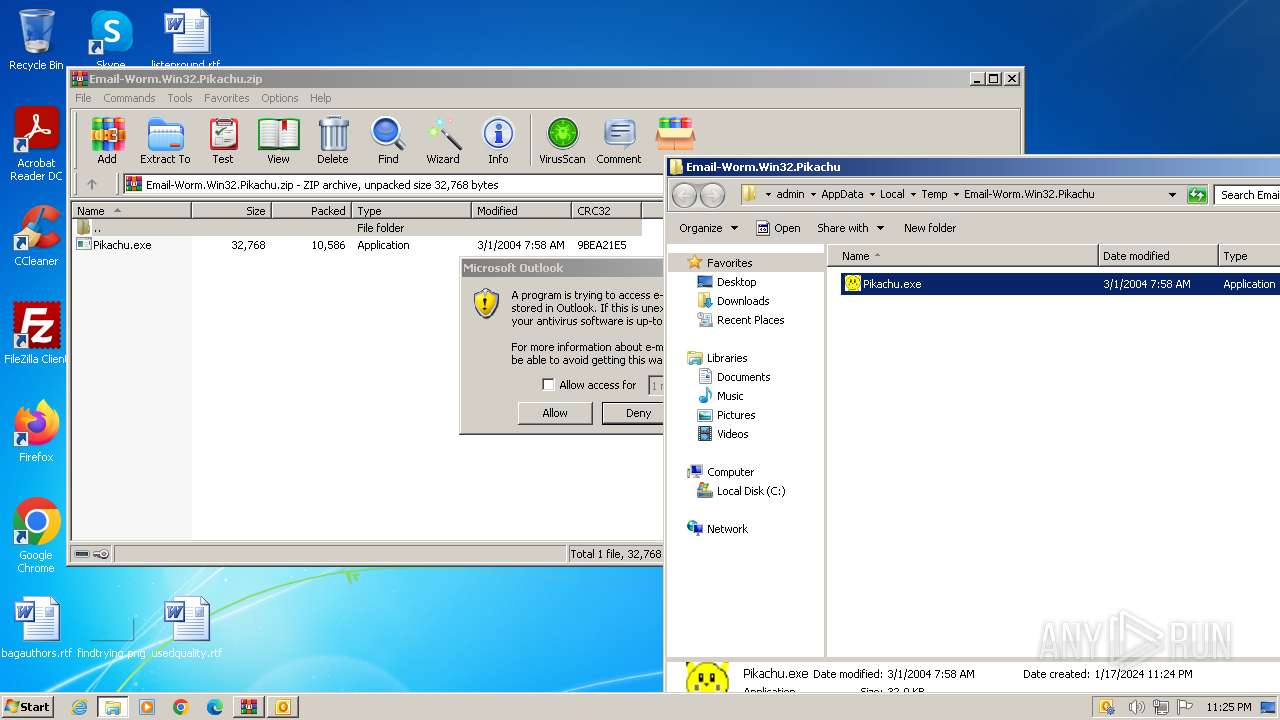Screen dimensions: 1280x720
Task: Click the Info icon in WinRAR
Action: point(498,140)
